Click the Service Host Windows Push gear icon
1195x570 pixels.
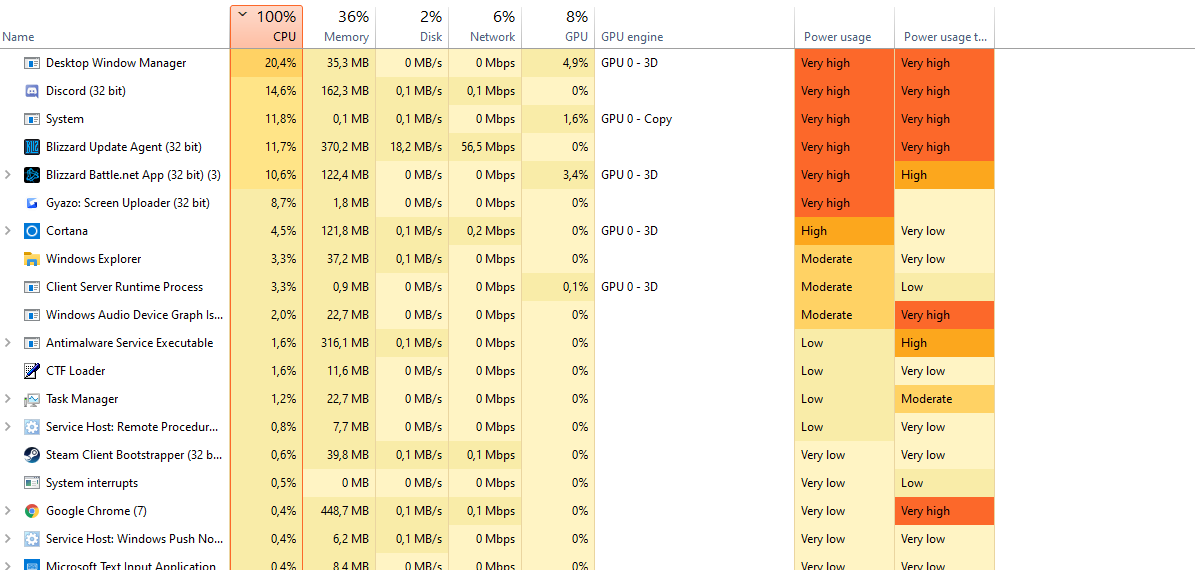(32, 539)
